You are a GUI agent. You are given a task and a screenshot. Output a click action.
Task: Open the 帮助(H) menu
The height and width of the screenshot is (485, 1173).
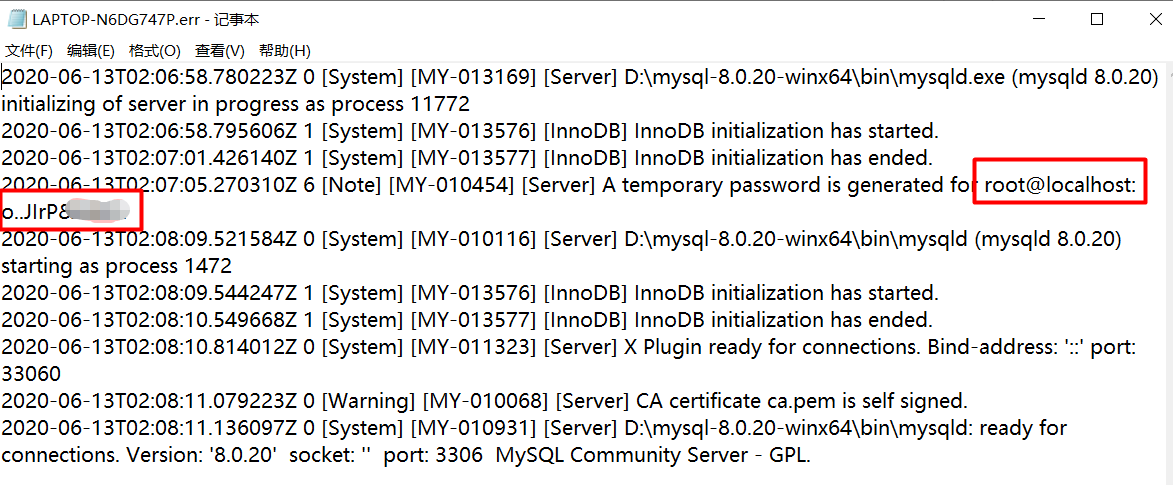[284, 51]
